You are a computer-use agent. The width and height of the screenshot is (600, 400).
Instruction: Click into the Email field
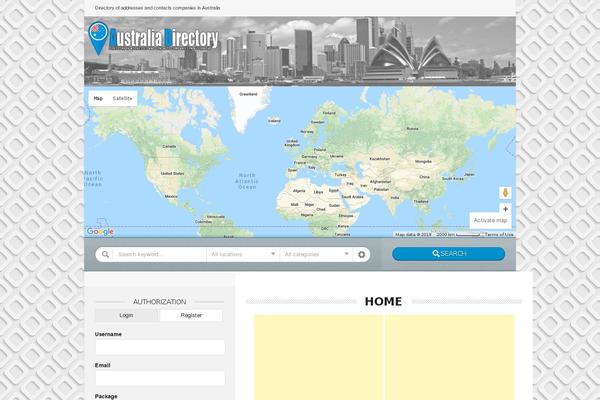(x=160, y=378)
